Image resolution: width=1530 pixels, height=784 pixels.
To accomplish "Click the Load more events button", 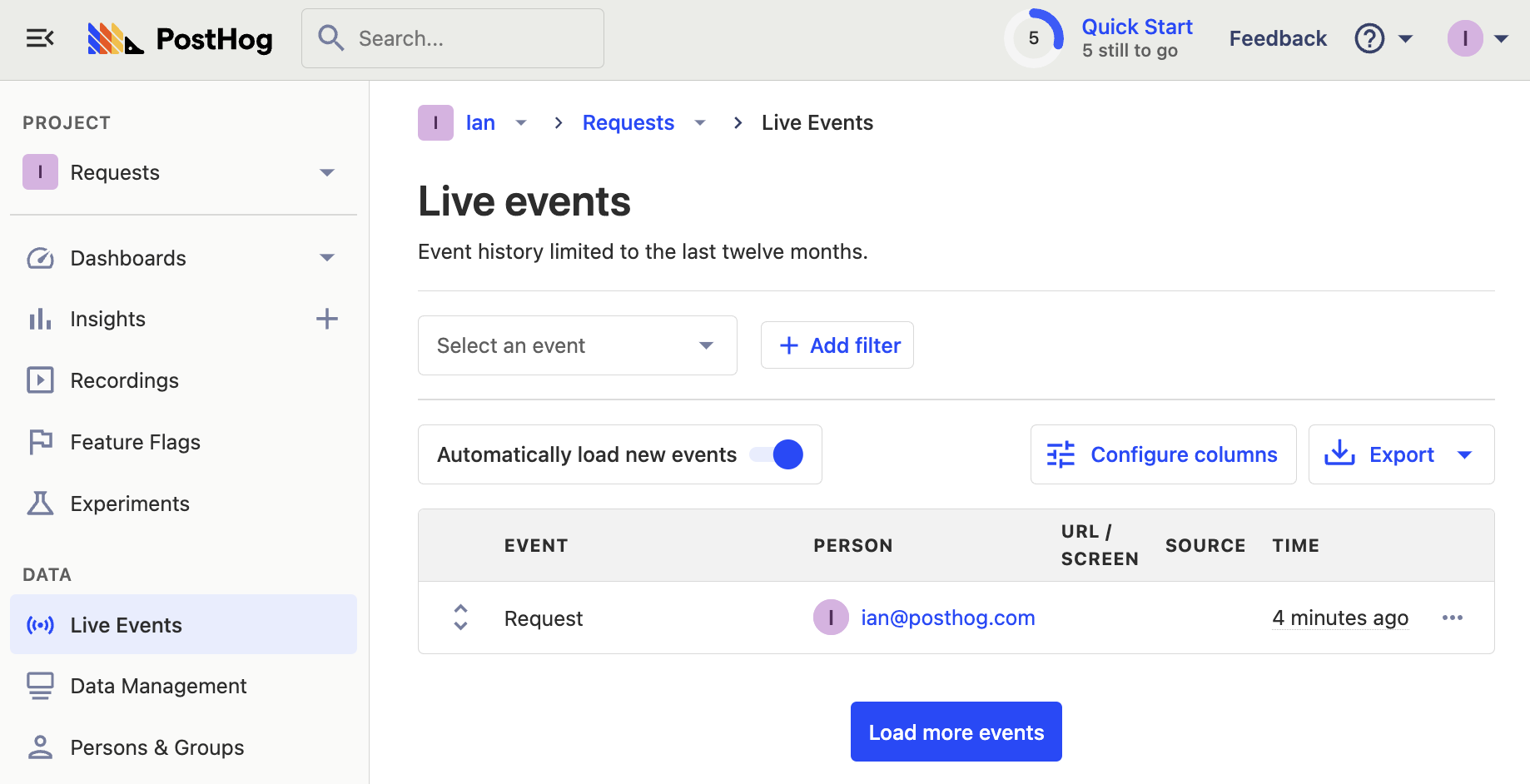I will pyautogui.click(x=956, y=732).
